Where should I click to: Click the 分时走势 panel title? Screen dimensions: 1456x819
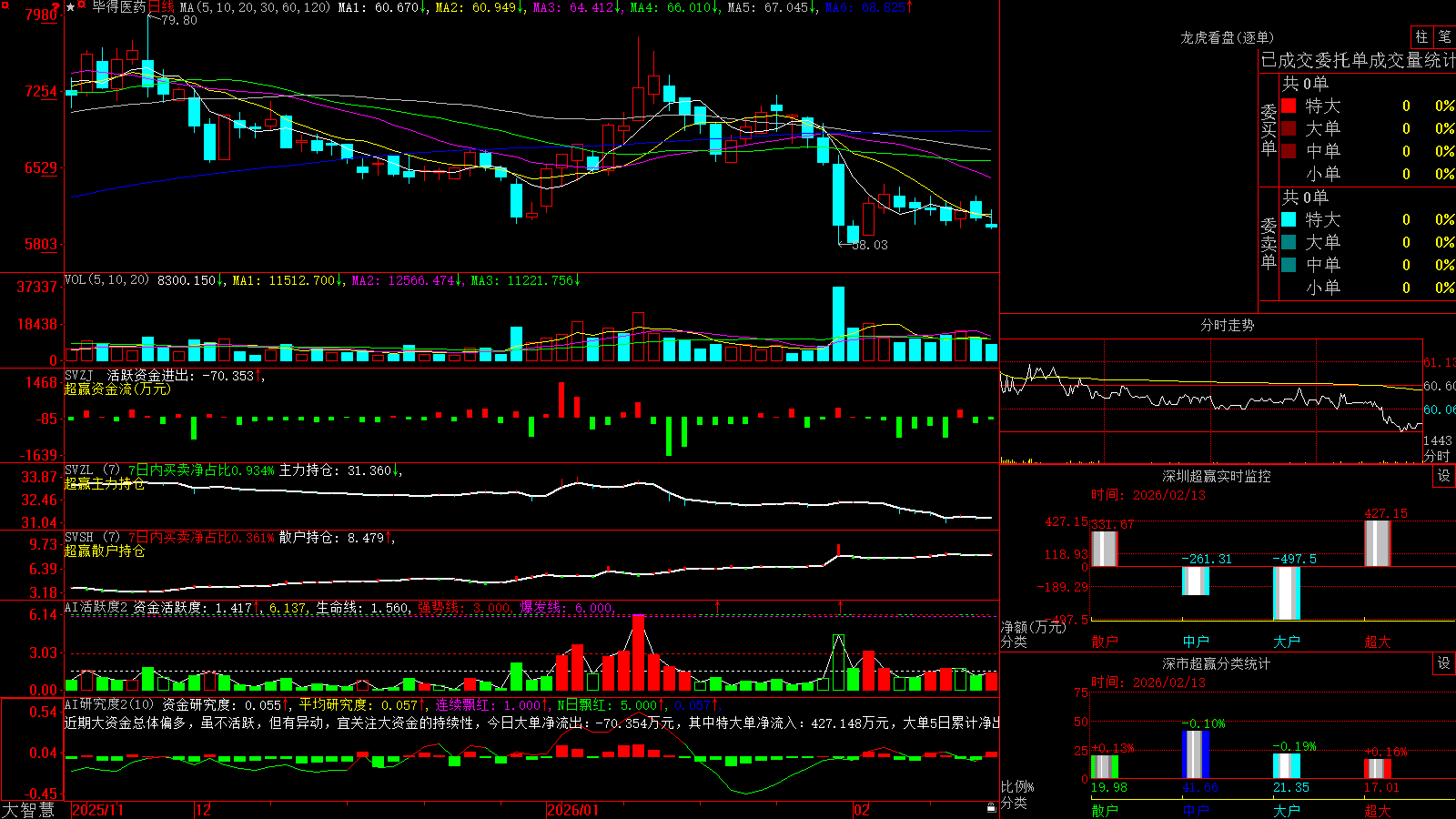pyautogui.click(x=1227, y=325)
